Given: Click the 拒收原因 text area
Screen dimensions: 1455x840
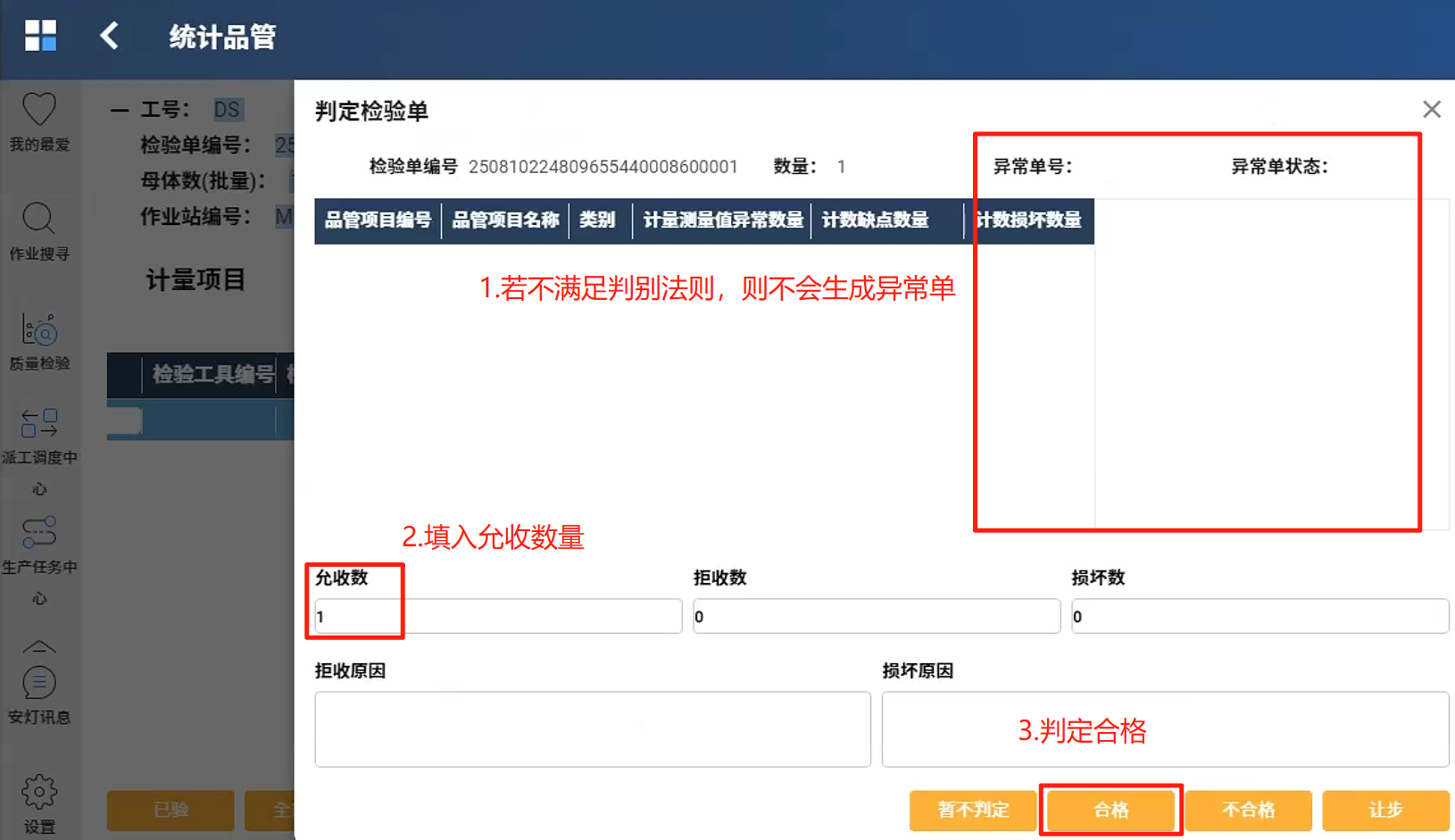Looking at the screenshot, I should (x=593, y=729).
